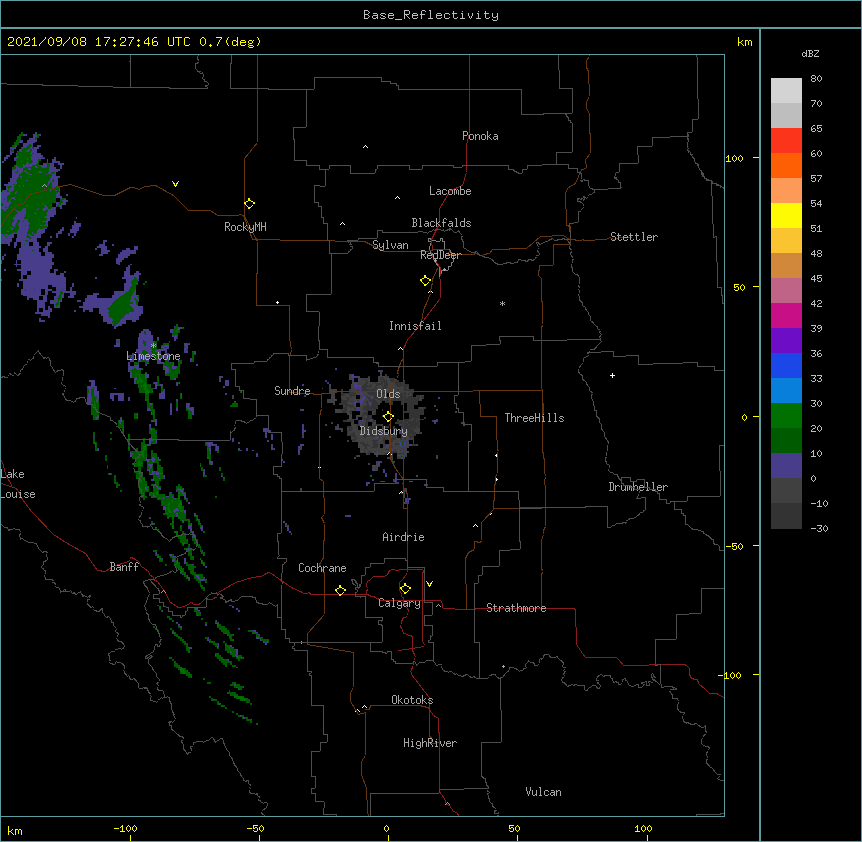Select the yellow diamond marker above Calgary label
The image size is (862, 842).
tap(405, 589)
